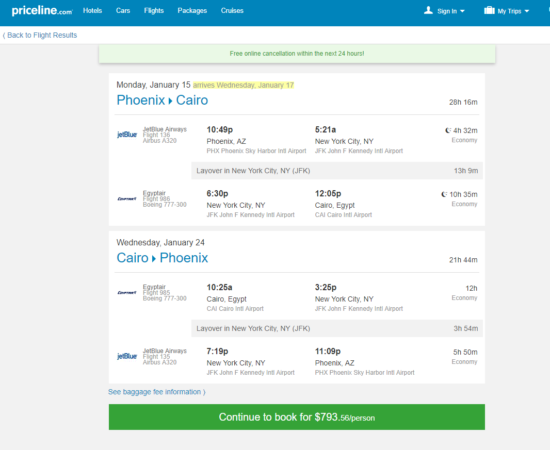The height and width of the screenshot is (450, 550).
Task: Continue to book for $793.56 per person
Action: (297, 417)
